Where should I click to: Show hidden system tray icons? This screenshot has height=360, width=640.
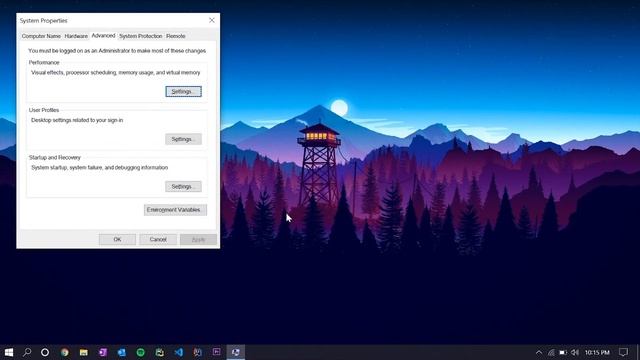[539, 352]
